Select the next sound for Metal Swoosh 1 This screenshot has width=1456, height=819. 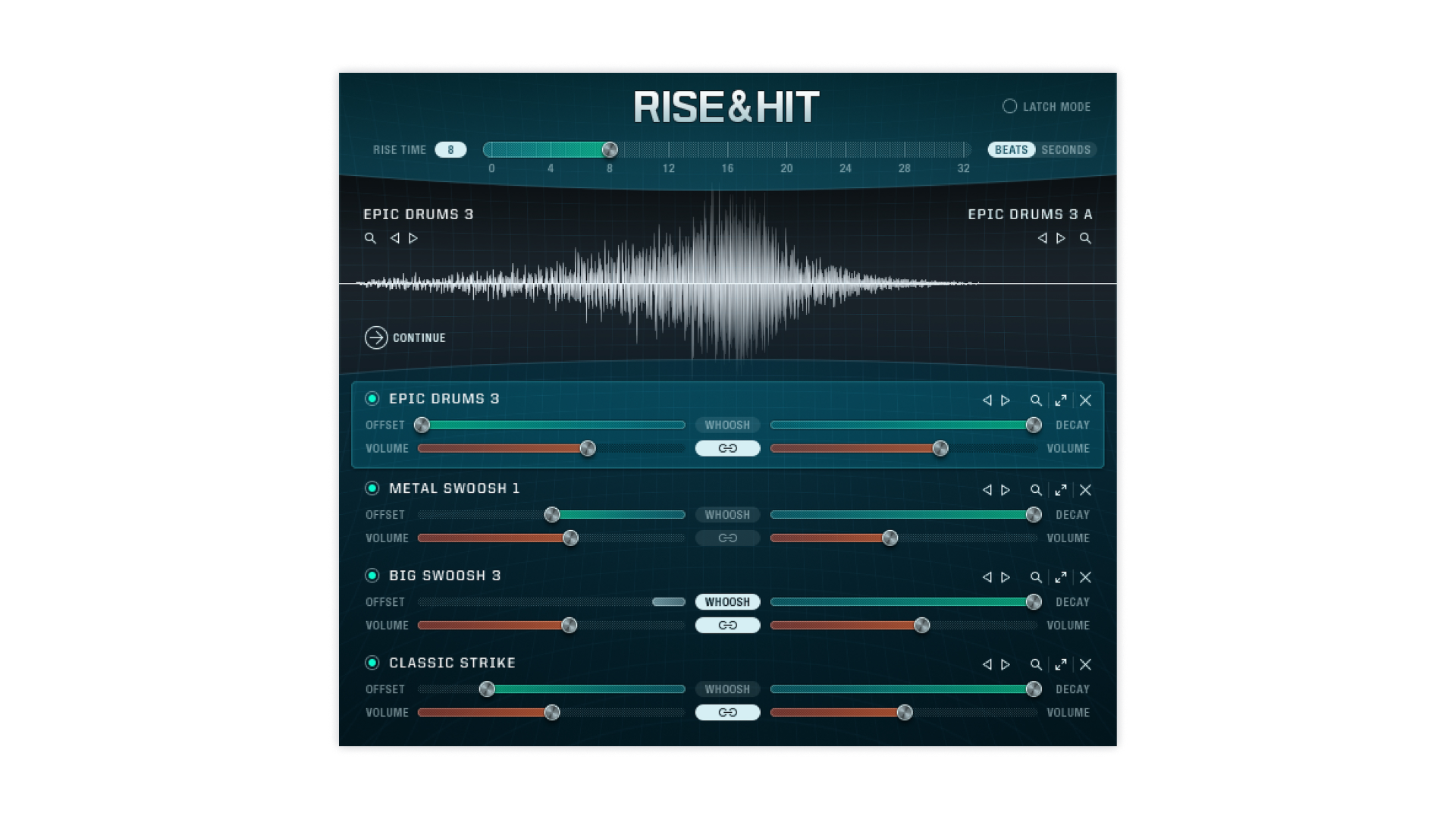[1006, 490]
